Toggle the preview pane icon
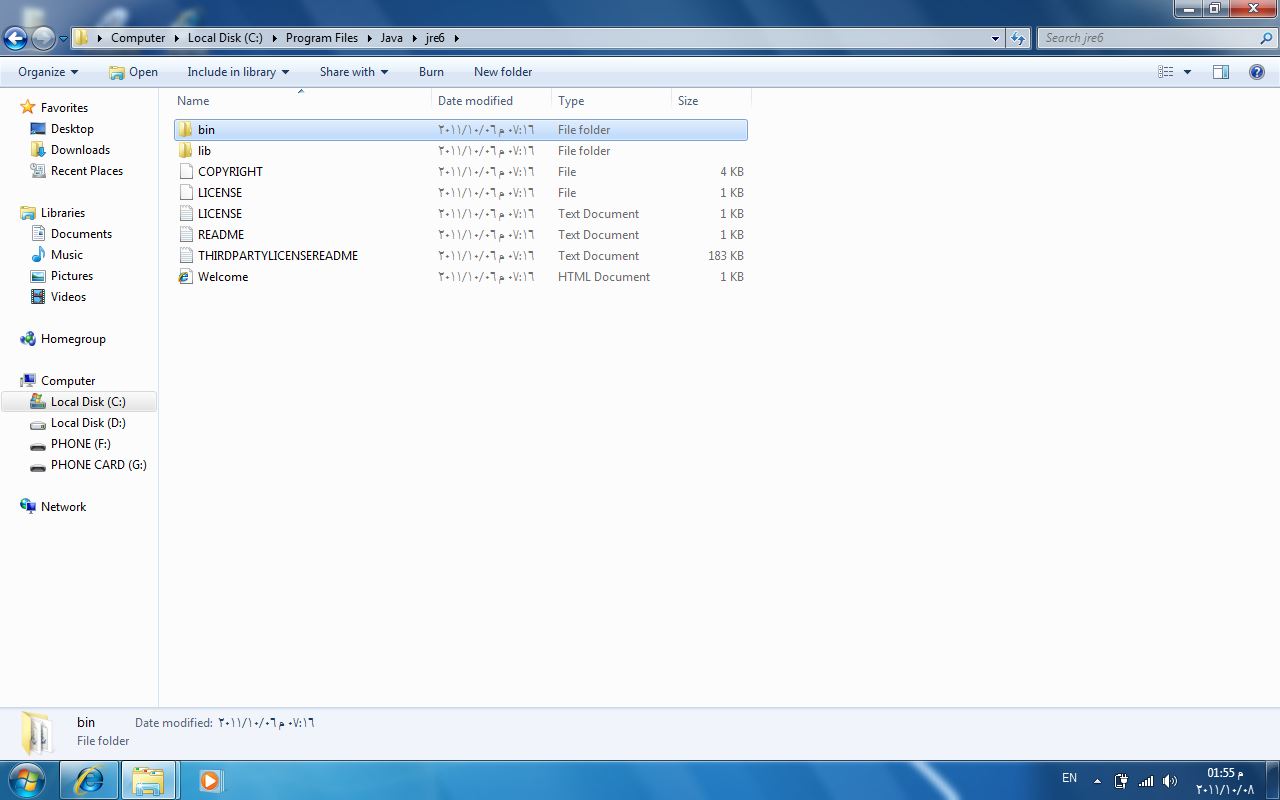Screen dimensions: 1280x800 tap(1221, 72)
